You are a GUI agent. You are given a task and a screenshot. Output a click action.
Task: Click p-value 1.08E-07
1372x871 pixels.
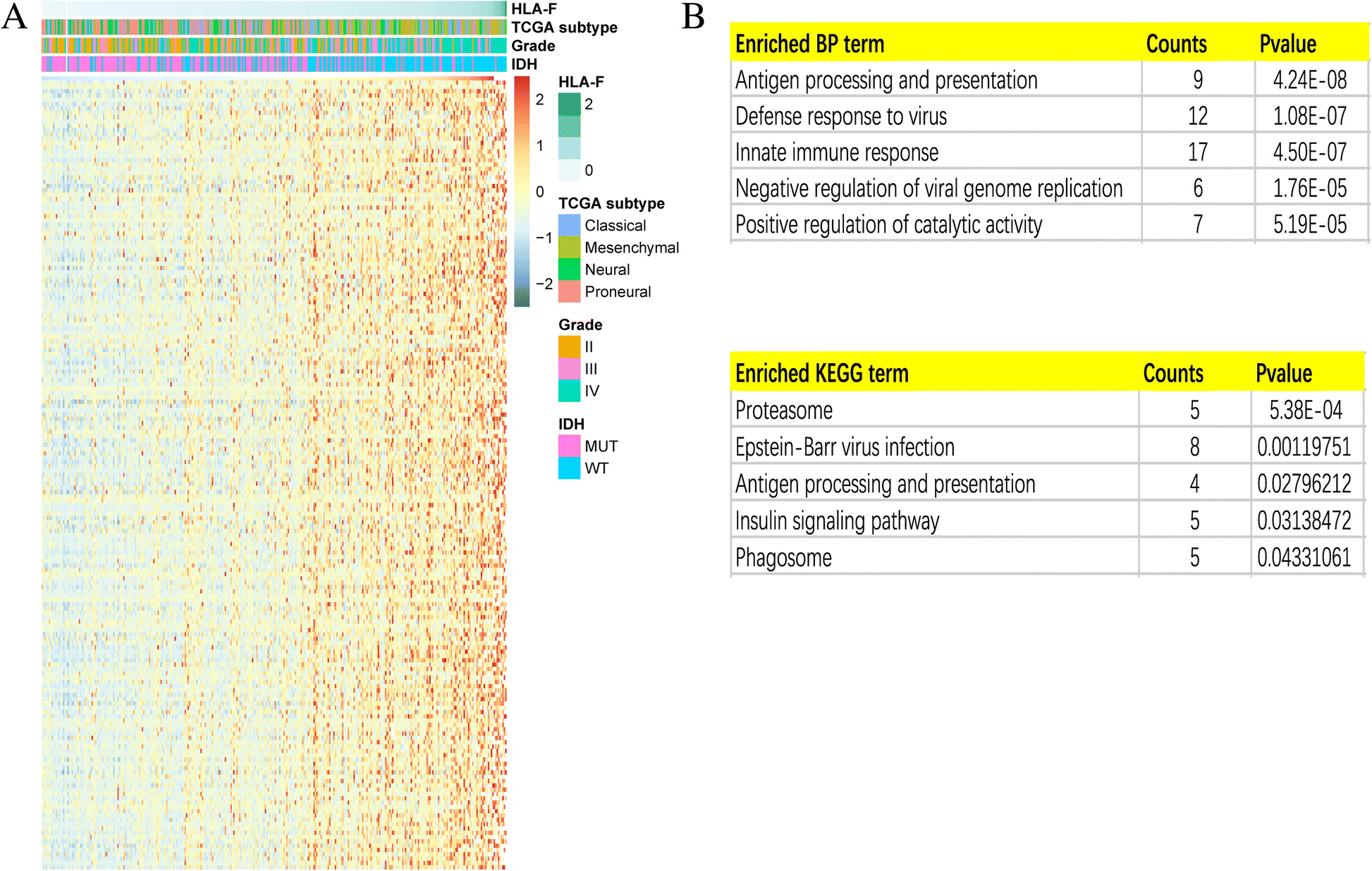(1309, 116)
